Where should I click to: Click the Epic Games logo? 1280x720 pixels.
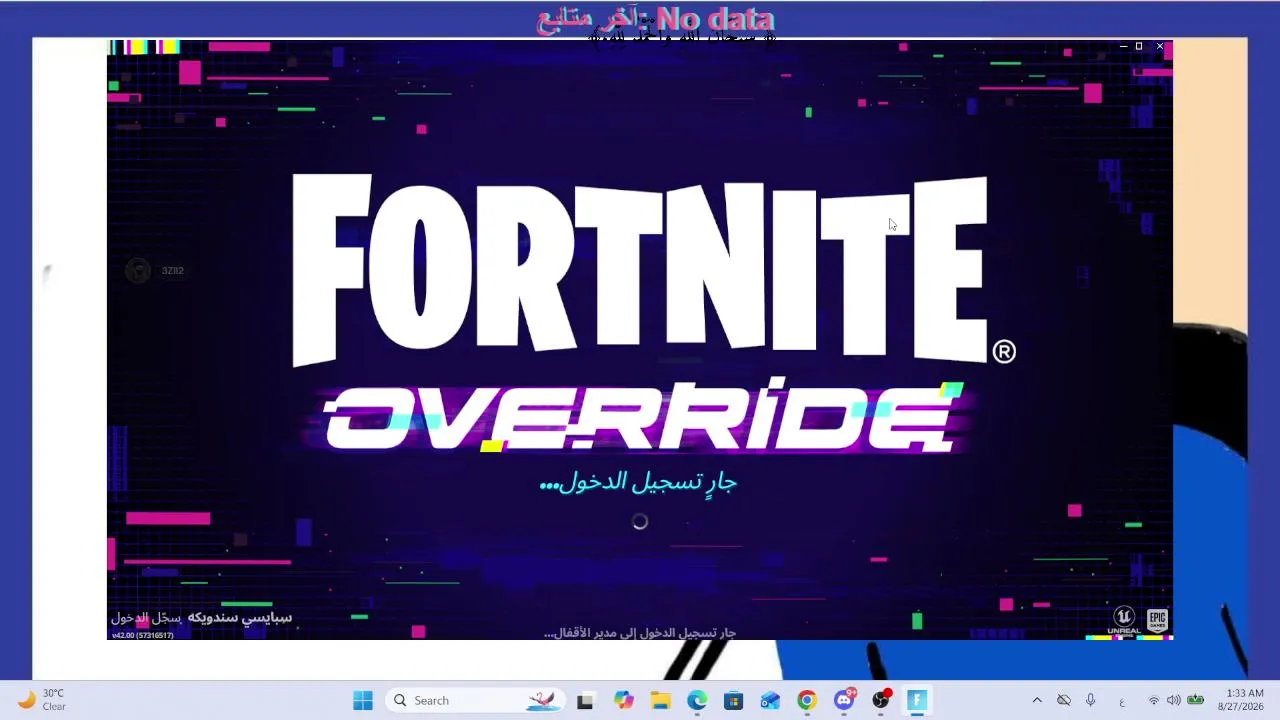pos(1157,620)
